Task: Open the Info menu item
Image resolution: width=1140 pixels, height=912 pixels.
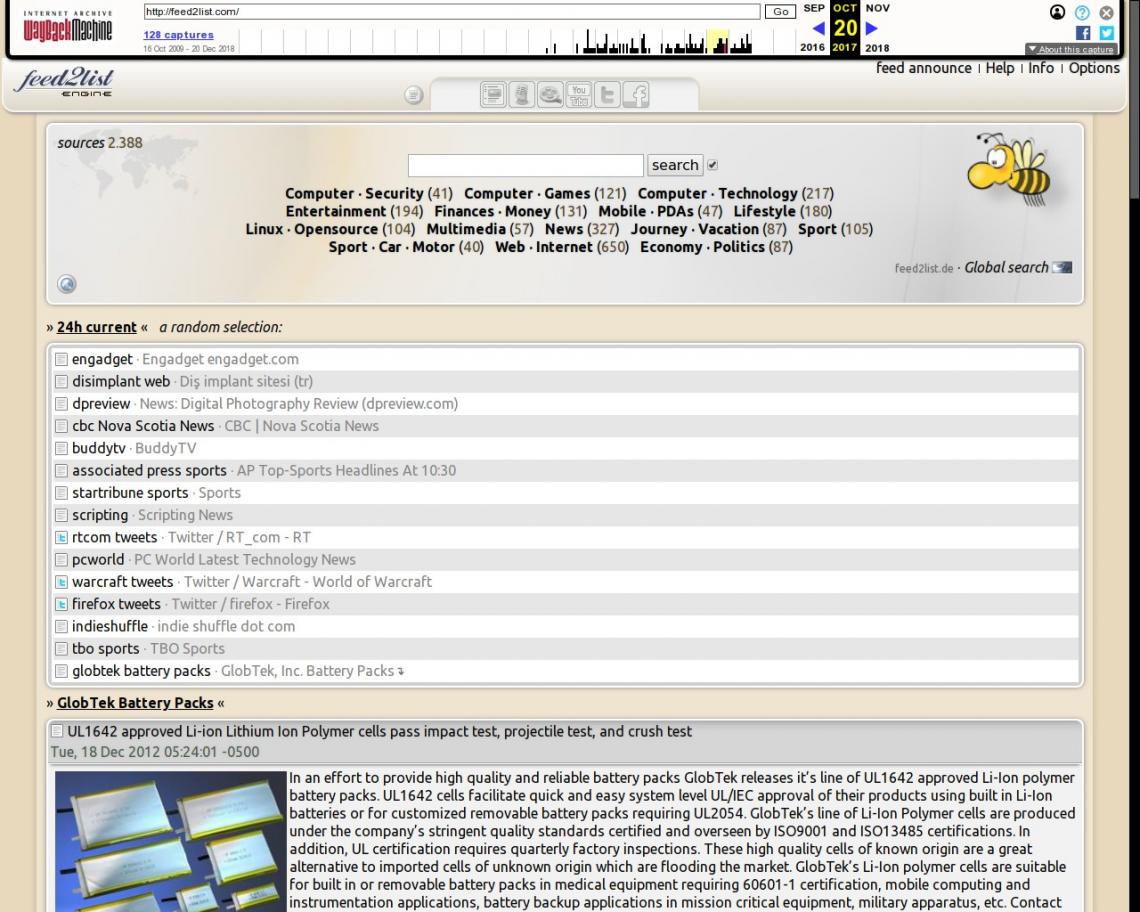Action: point(1041,68)
